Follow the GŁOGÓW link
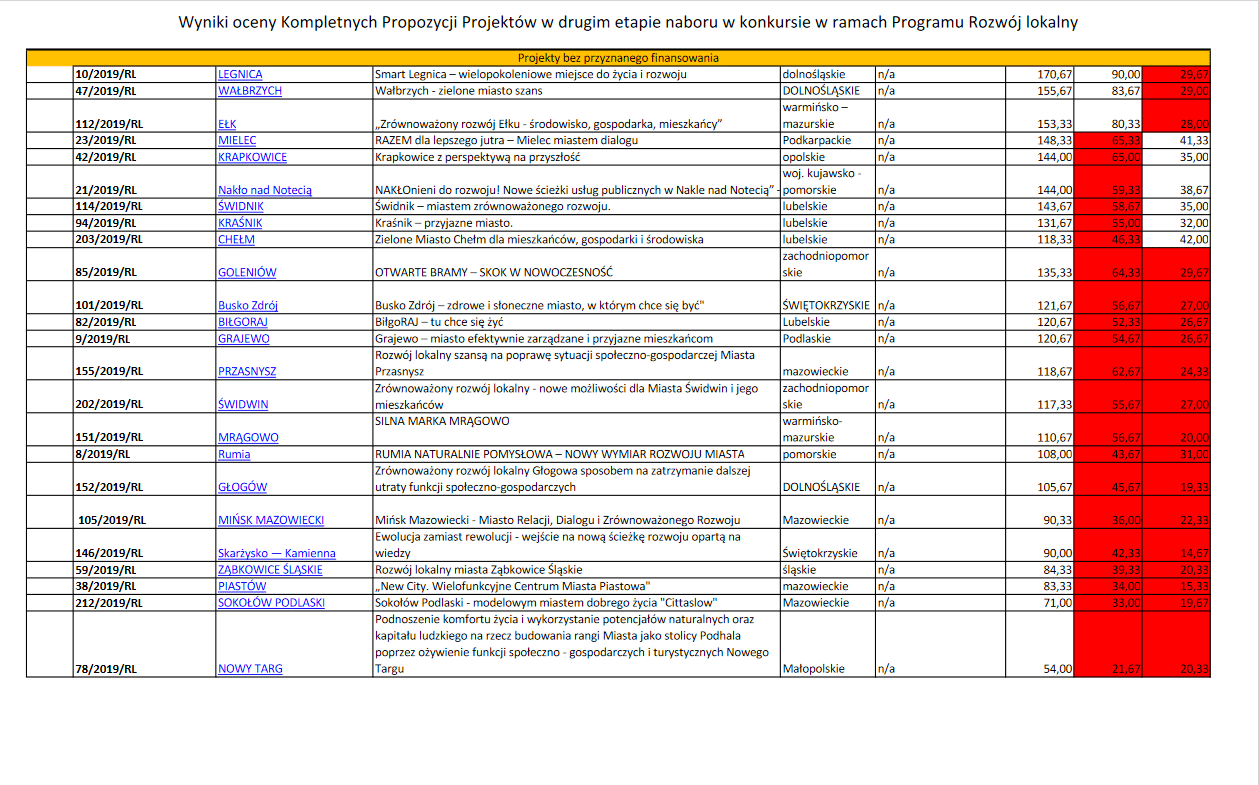This screenshot has width=1259, height=785. coord(243,487)
